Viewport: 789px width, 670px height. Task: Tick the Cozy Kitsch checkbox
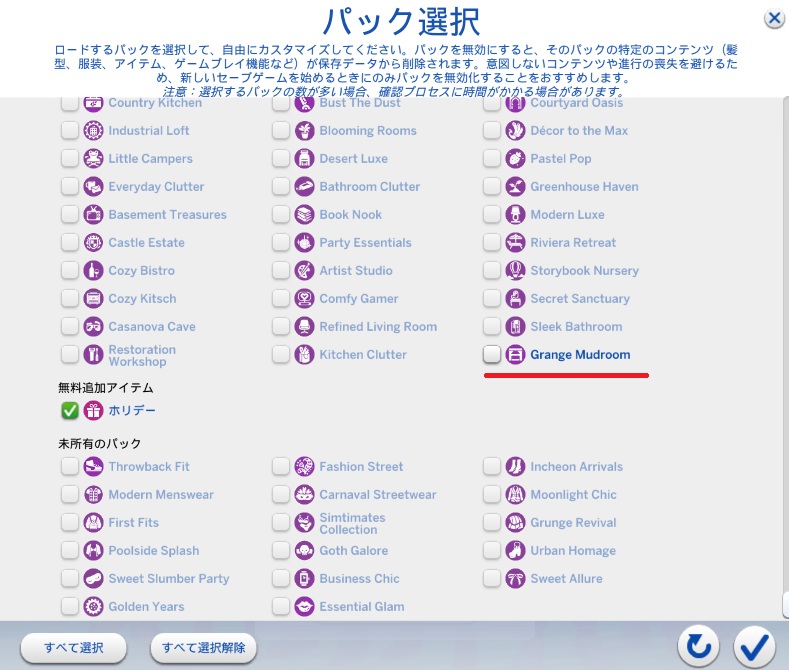coord(69,298)
